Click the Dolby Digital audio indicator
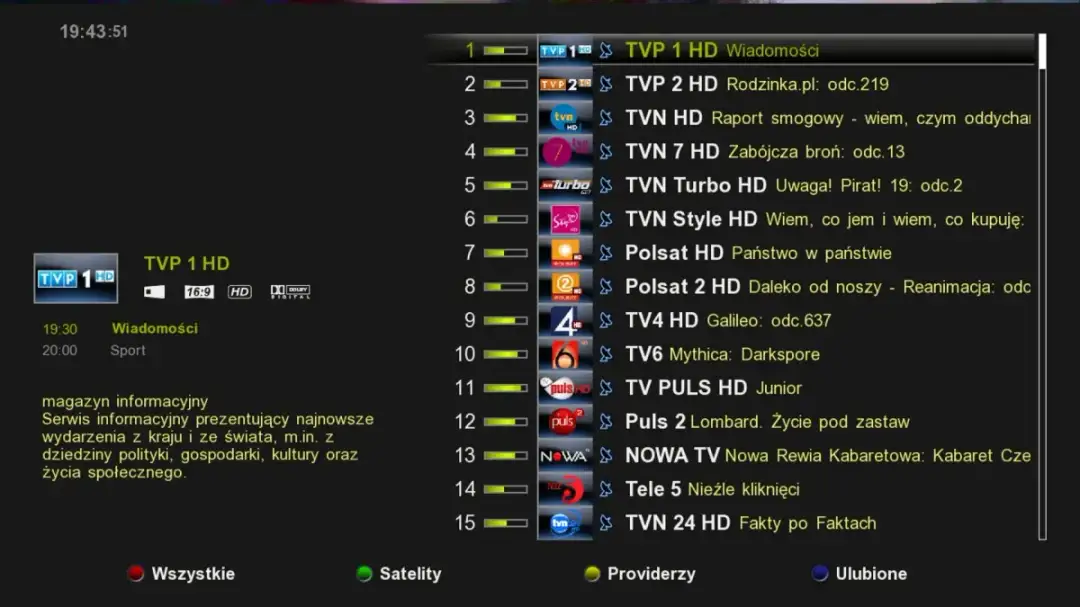 [290, 292]
